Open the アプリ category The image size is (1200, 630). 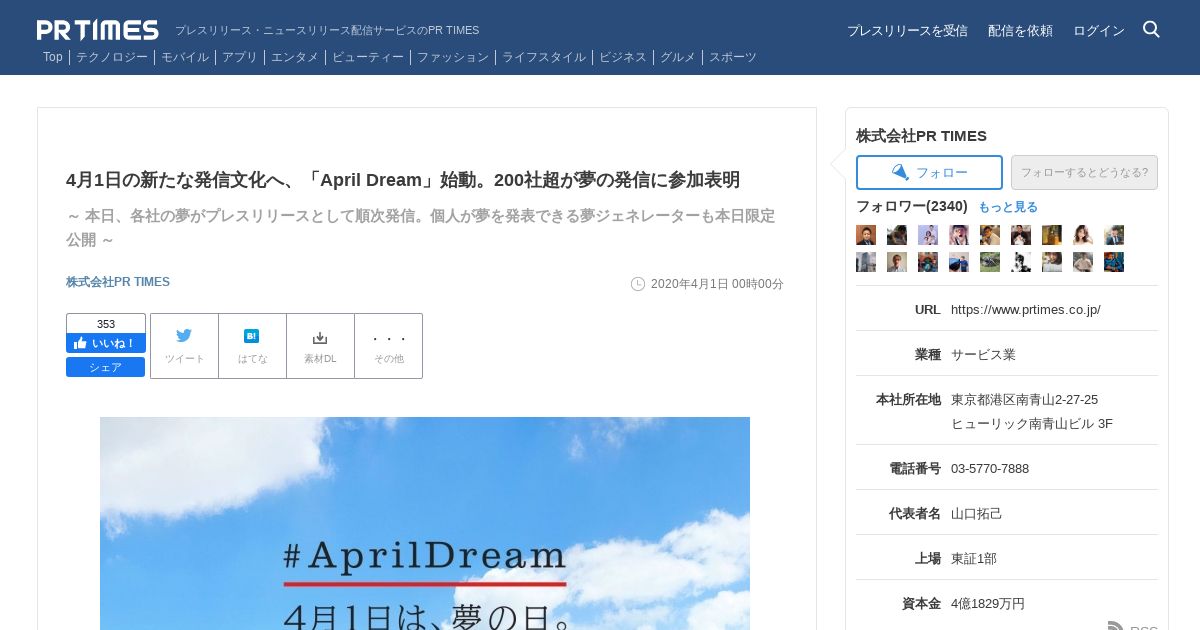[x=240, y=57]
